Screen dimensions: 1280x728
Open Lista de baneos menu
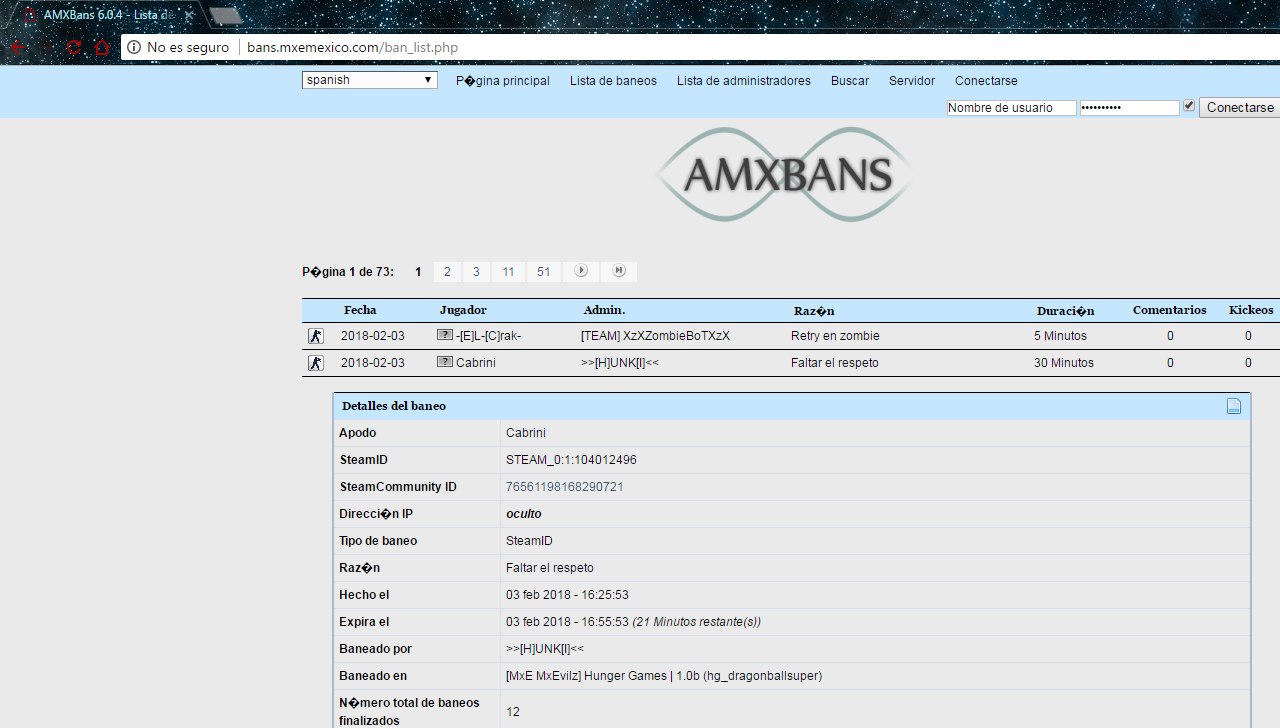pyautogui.click(x=613, y=81)
